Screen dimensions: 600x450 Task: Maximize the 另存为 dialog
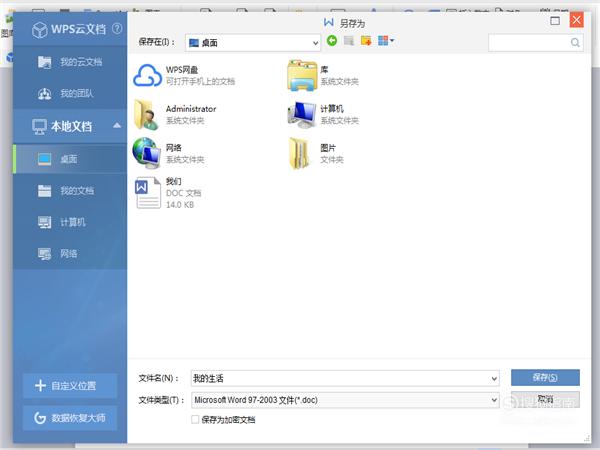[x=555, y=20]
